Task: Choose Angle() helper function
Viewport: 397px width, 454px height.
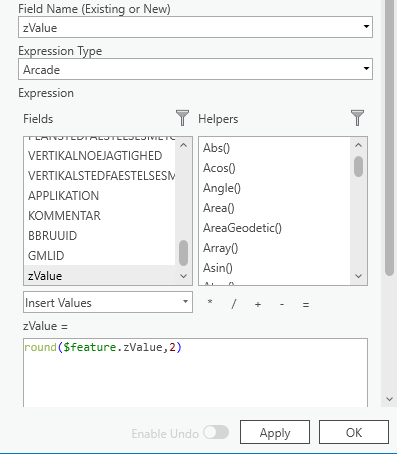Action: pos(275,188)
